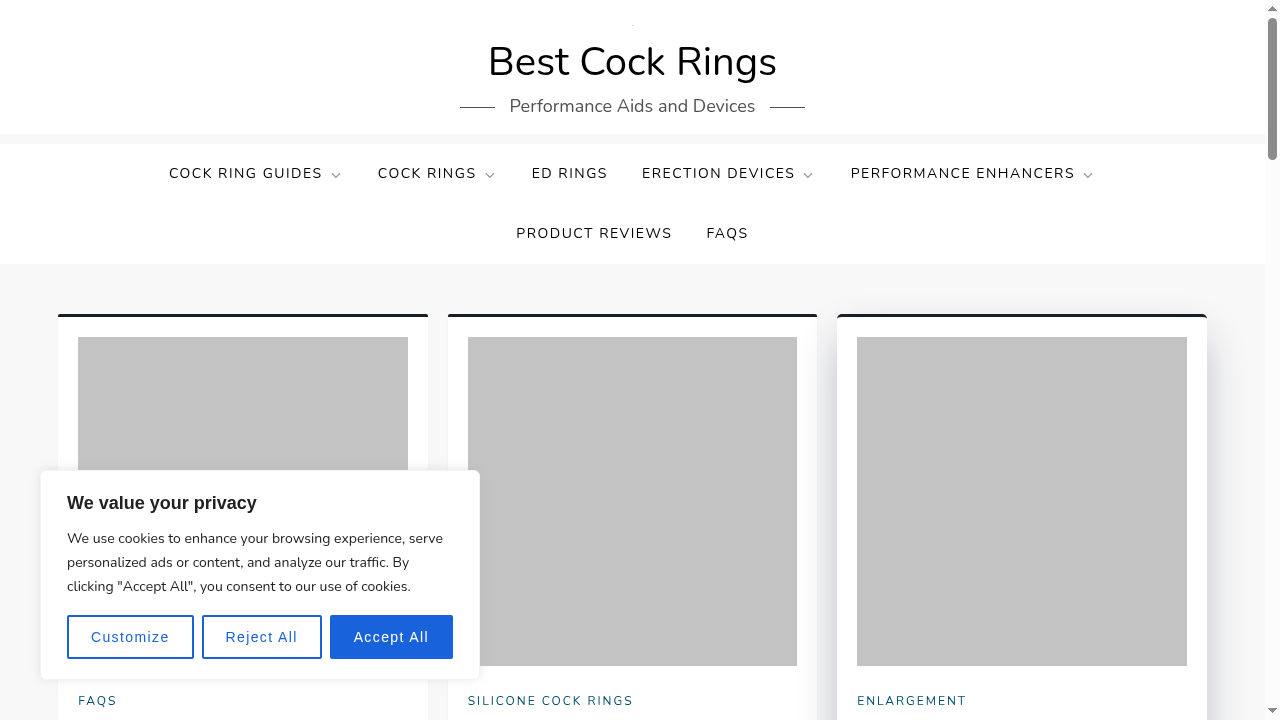Expand the COCK RINGS dropdown
Image resolution: width=1280 pixels, height=720 pixels.
tap(427, 173)
